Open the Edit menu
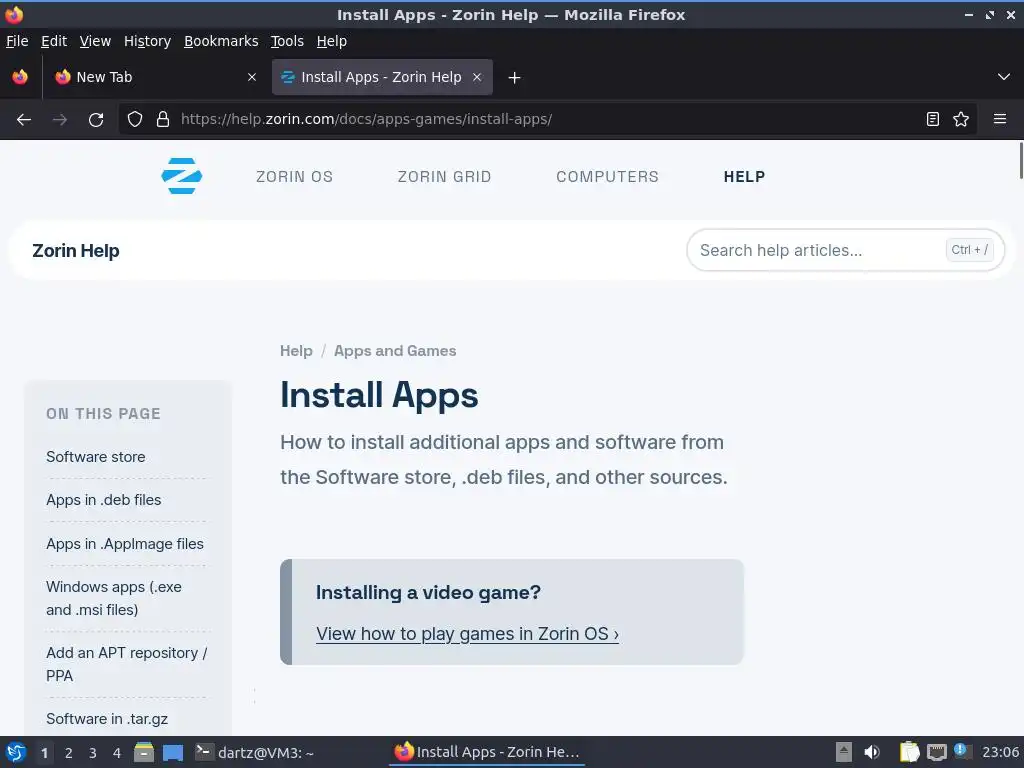Viewport: 1024px width, 768px height. coord(54,41)
